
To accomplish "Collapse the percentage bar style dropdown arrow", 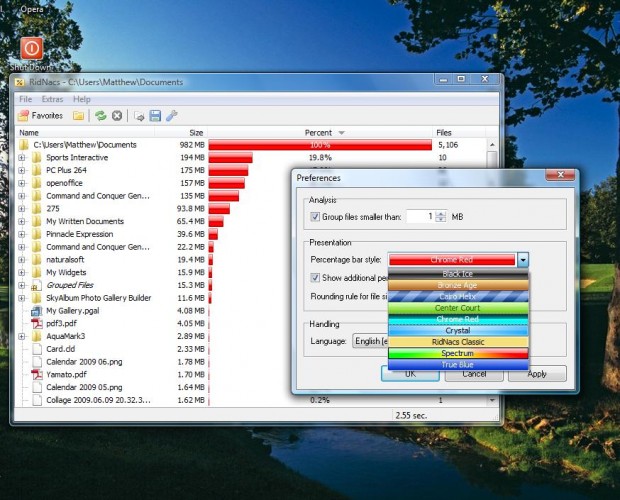I will pyautogui.click(x=523, y=260).
